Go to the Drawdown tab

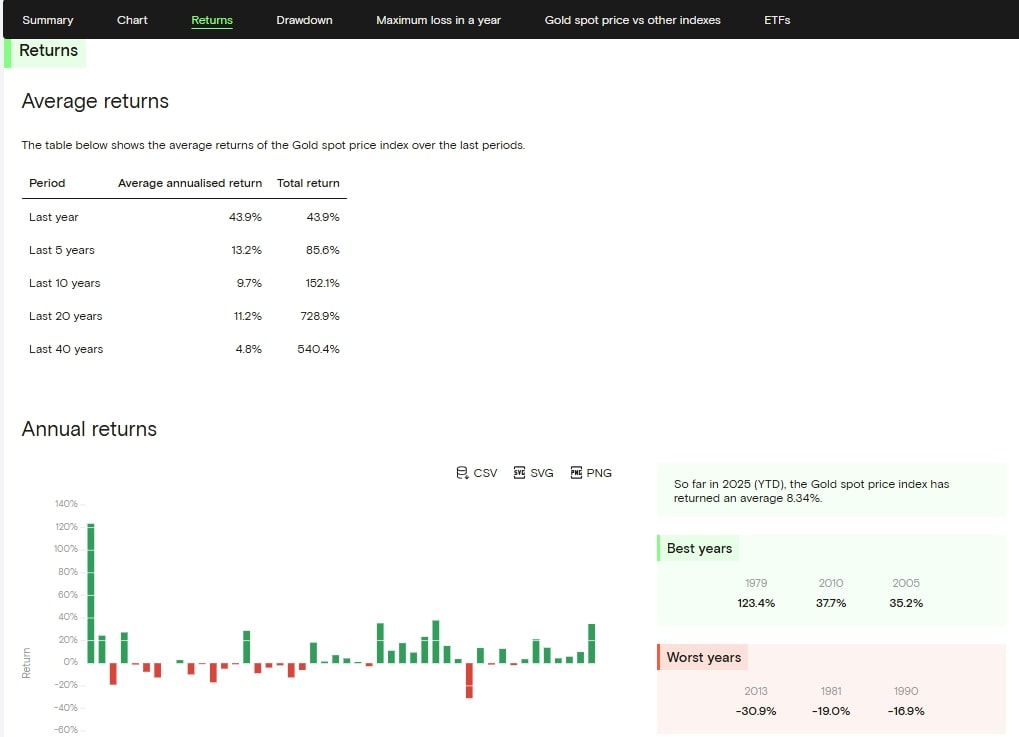point(304,20)
